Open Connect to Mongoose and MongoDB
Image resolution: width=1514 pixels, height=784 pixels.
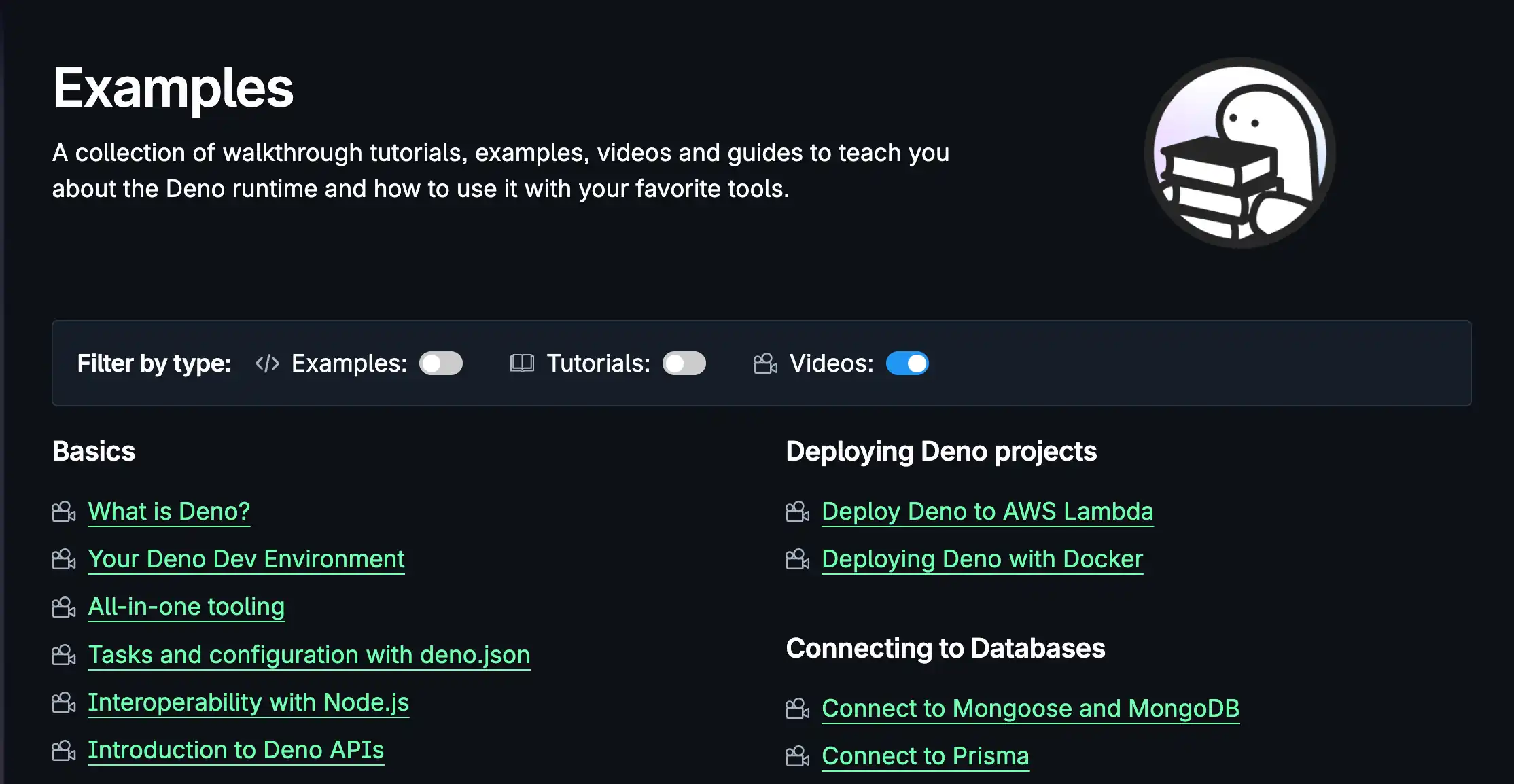point(1031,708)
